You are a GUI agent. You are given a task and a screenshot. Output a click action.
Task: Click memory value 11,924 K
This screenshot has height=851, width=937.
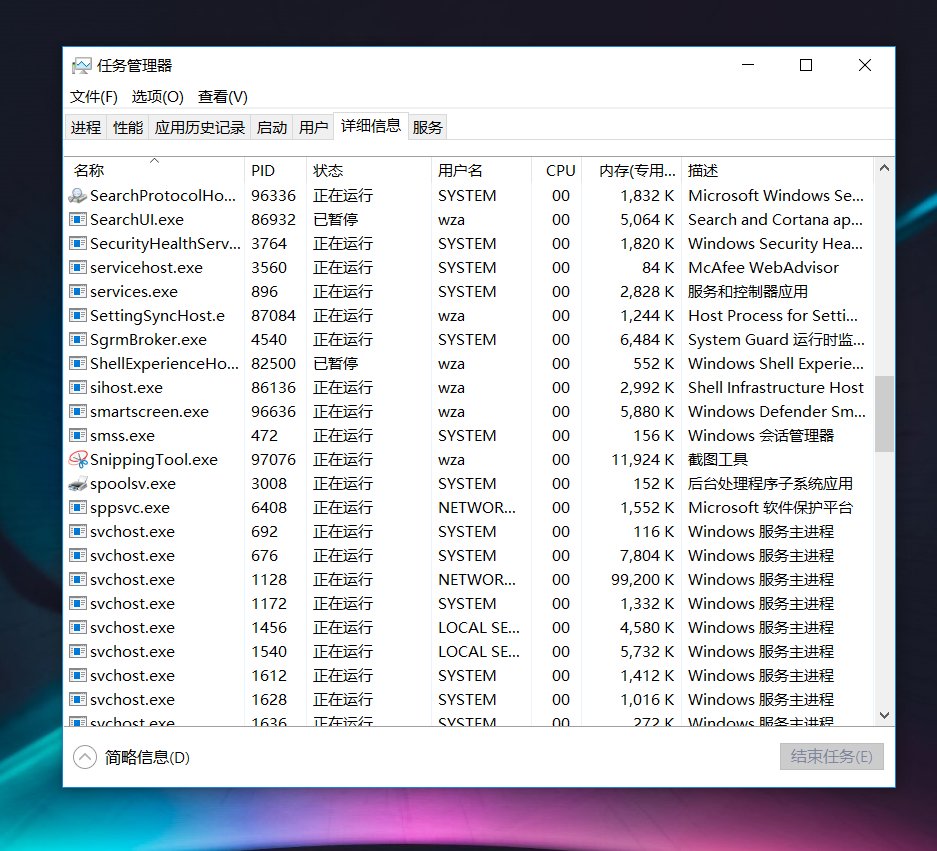pos(642,460)
